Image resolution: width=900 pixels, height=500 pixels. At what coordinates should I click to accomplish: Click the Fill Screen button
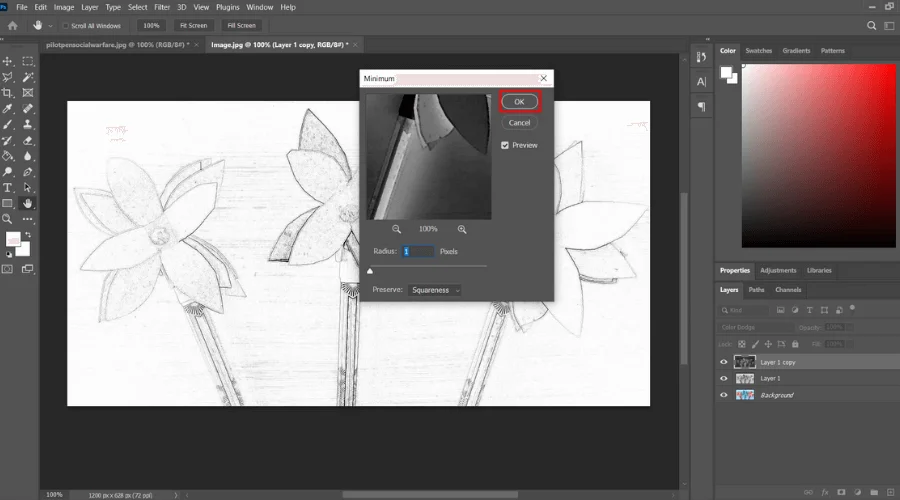[242, 26]
